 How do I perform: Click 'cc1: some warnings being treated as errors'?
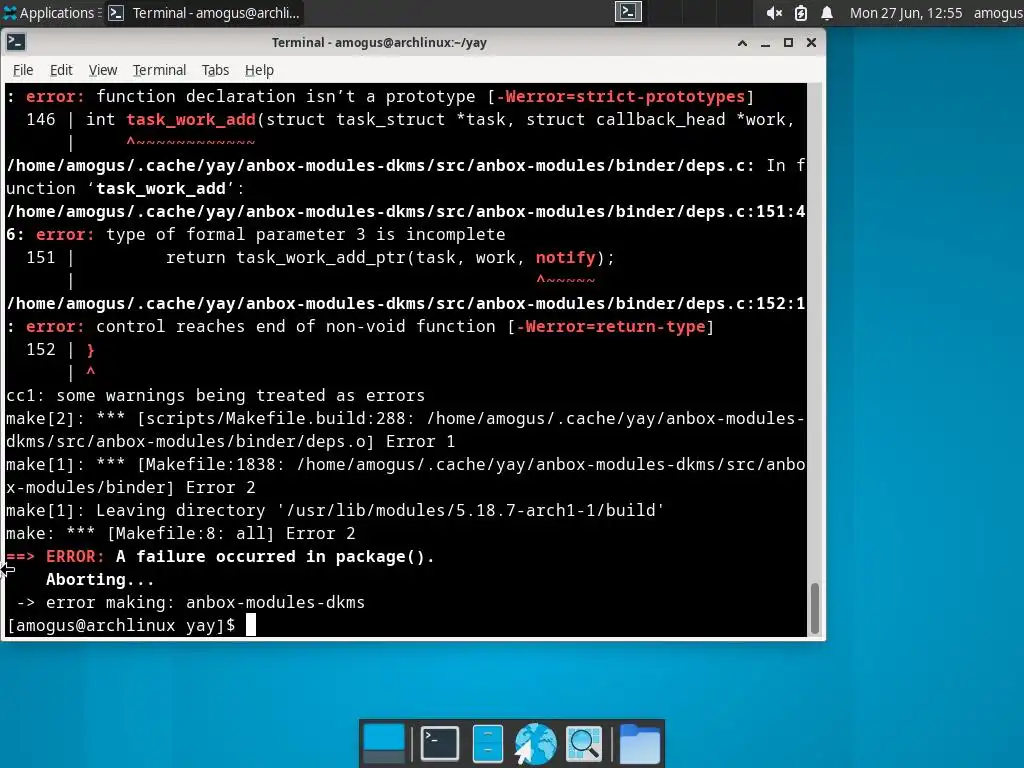(x=216, y=395)
